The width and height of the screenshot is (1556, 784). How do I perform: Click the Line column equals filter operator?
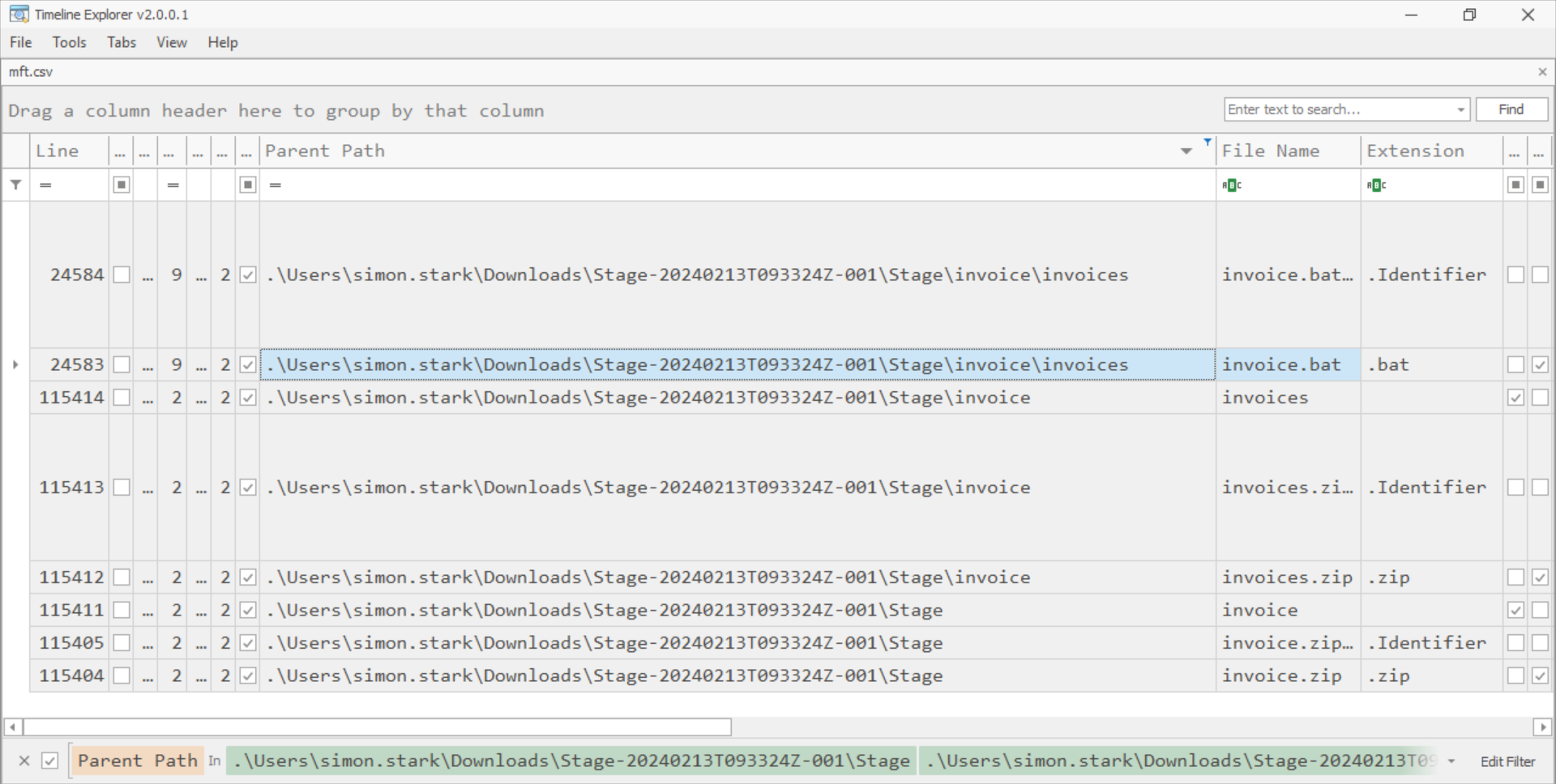click(x=45, y=185)
